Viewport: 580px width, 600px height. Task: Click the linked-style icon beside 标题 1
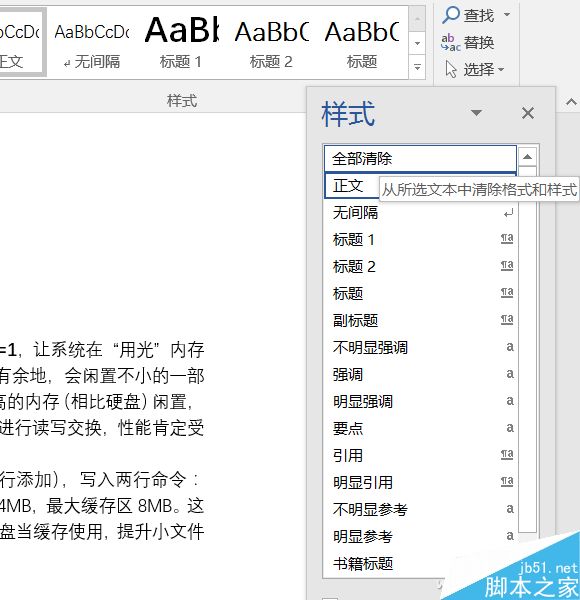507,239
